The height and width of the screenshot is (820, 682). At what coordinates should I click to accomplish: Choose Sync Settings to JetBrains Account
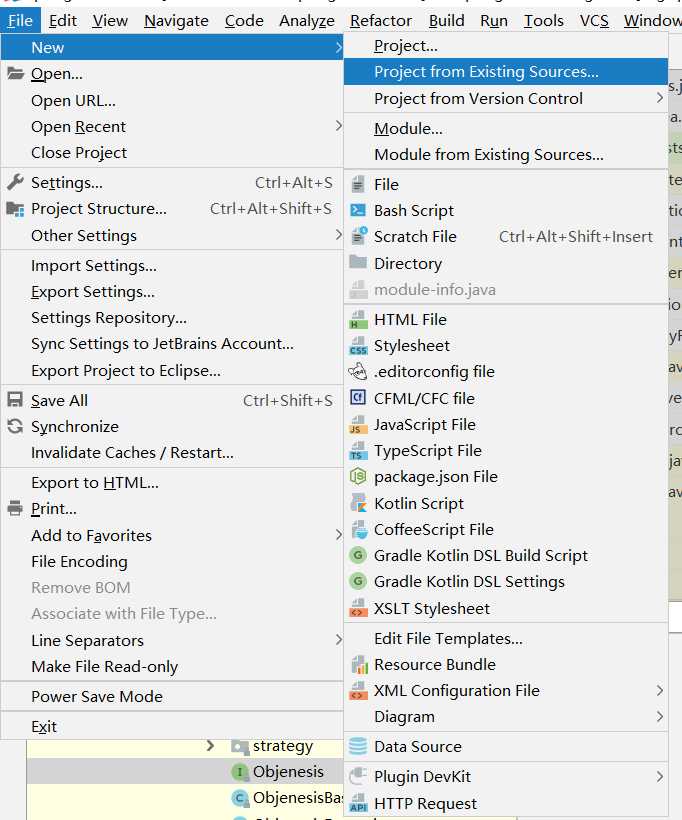pyautogui.click(x=172, y=344)
